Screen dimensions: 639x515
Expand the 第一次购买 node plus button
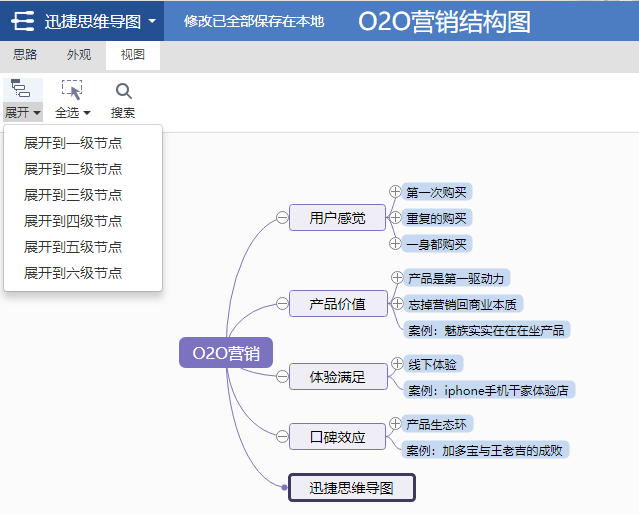click(395, 191)
